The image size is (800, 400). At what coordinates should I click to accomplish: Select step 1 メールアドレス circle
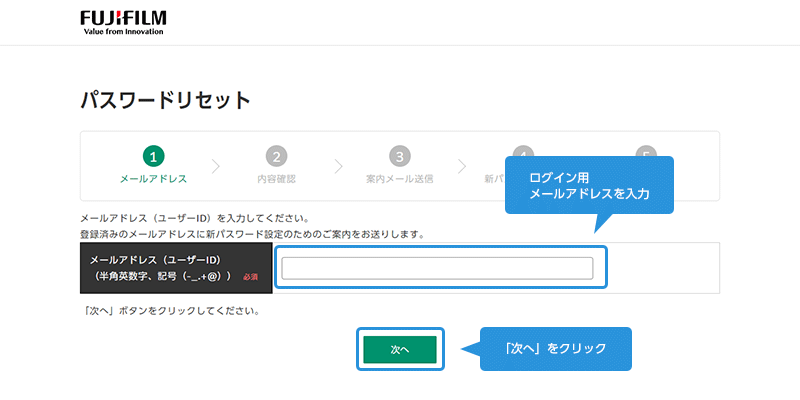153,157
